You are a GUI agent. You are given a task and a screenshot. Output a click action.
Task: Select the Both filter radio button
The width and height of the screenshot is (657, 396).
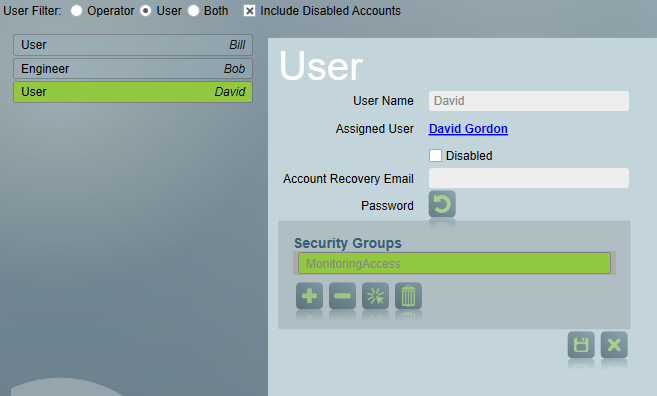coord(193,10)
